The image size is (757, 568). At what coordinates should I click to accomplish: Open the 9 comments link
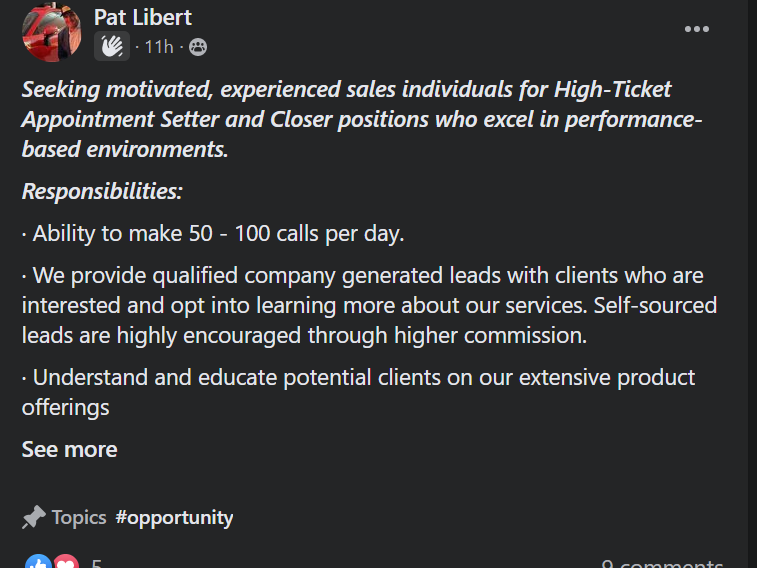click(x=662, y=564)
